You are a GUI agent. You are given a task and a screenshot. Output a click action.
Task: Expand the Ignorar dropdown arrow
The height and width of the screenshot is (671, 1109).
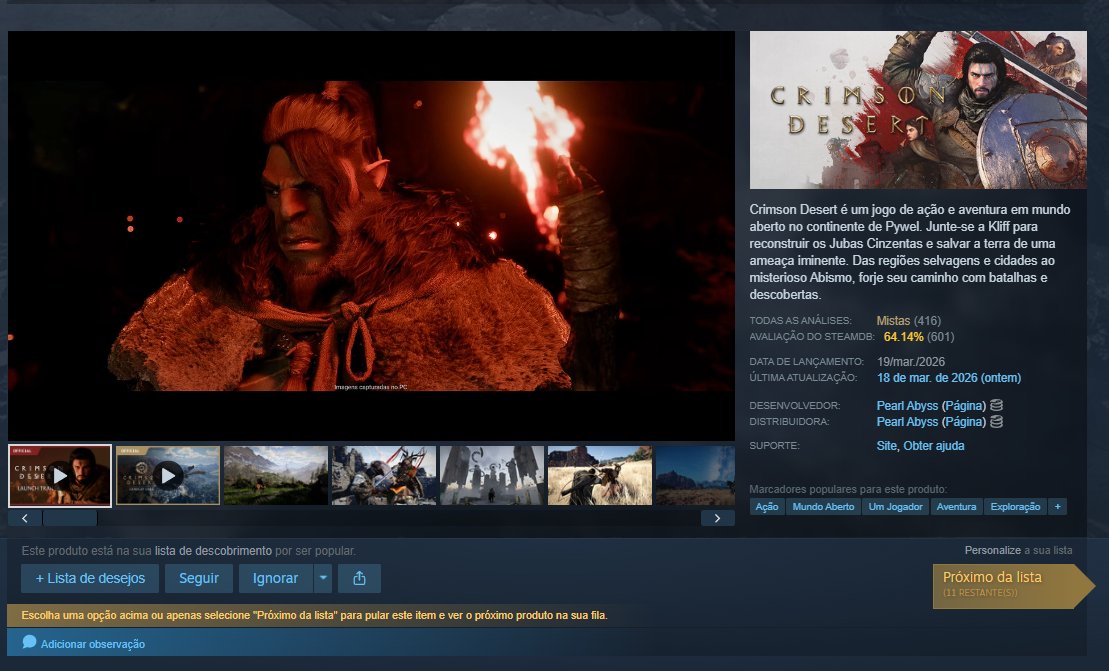[x=323, y=578]
